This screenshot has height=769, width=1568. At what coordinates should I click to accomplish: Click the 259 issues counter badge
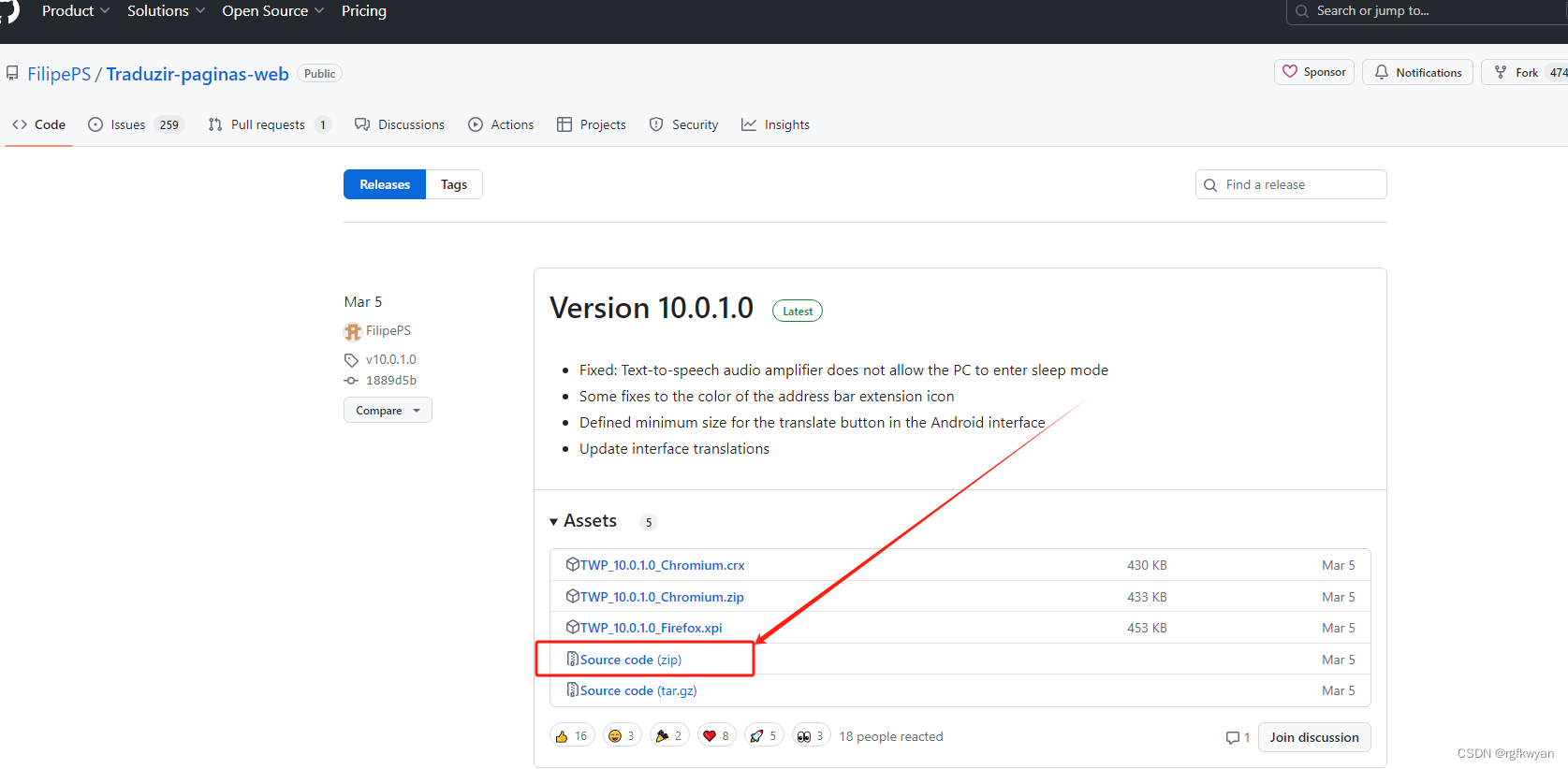click(x=169, y=124)
